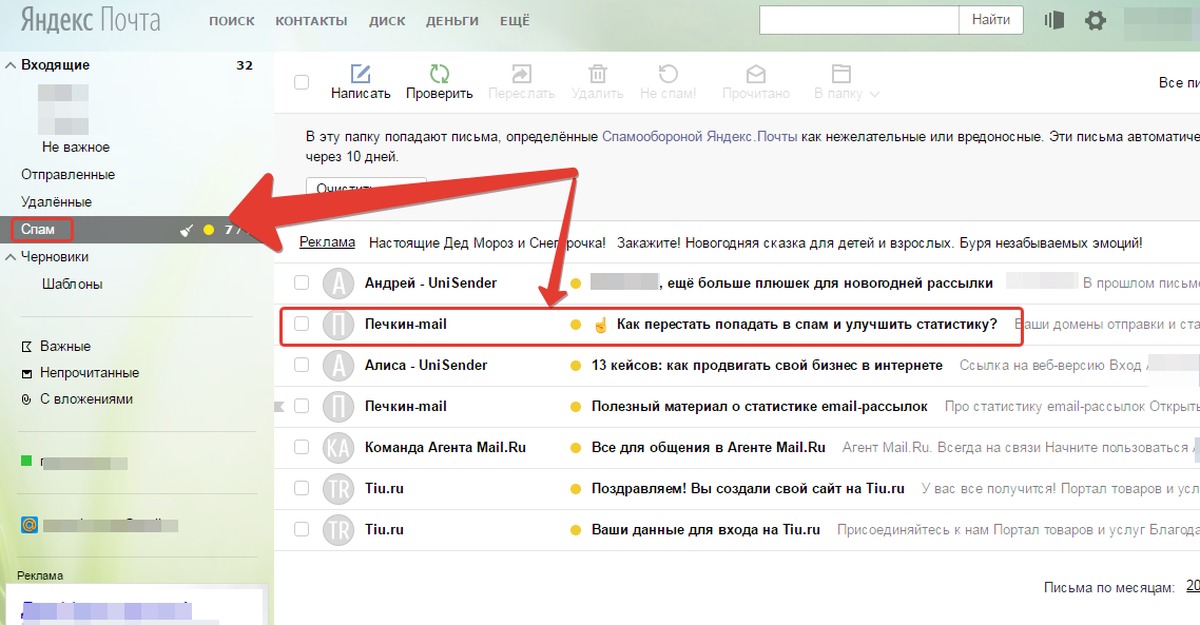1200x625 pixels.
Task: Open the themes icon beside gear
Action: [x=1053, y=20]
